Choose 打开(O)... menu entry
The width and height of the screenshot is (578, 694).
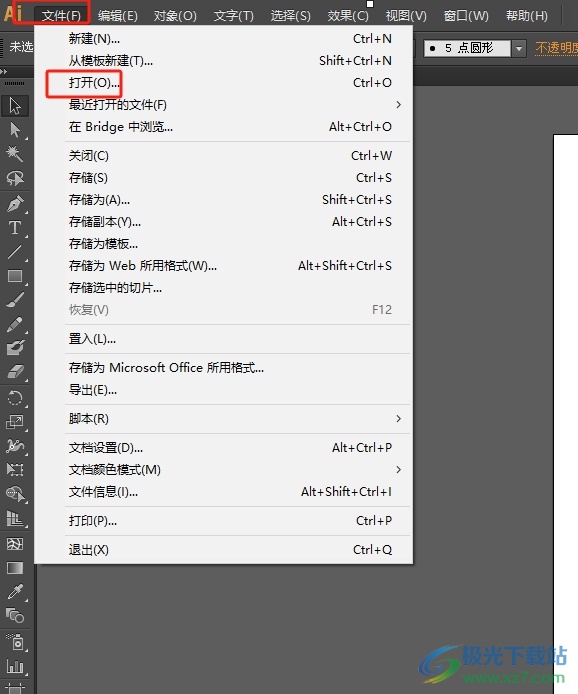223,83
